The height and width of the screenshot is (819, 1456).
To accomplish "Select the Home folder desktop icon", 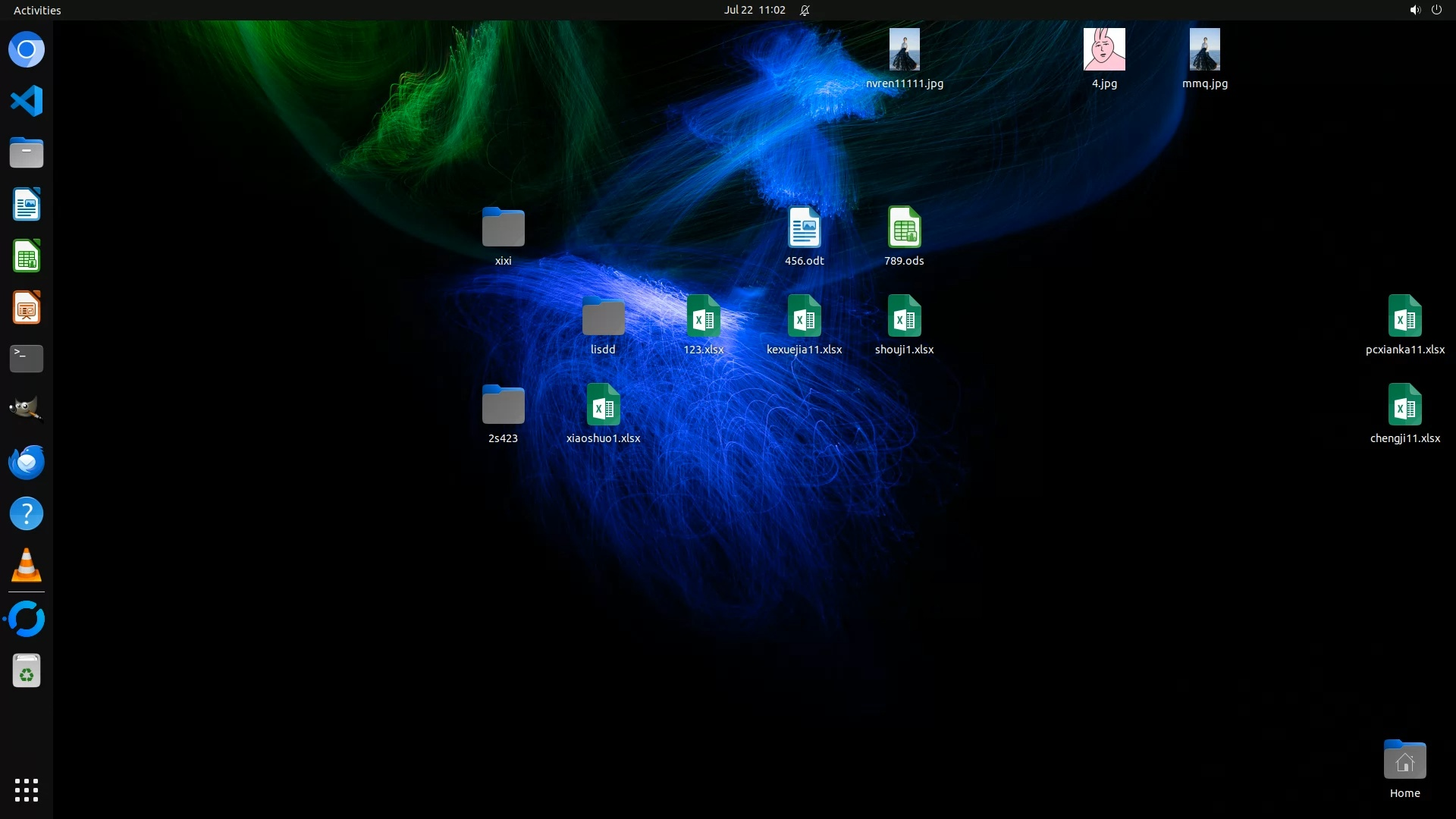I will (x=1404, y=761).
